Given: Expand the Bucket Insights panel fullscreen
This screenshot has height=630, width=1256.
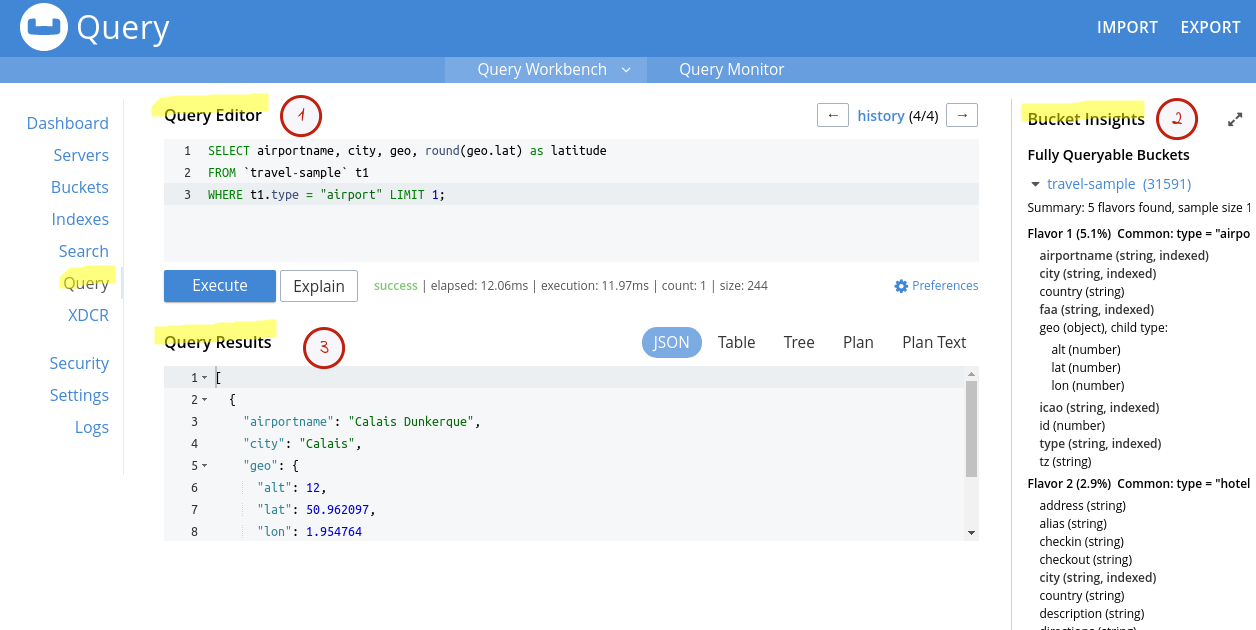Looking at the screenshot, I should (1235, 119).
